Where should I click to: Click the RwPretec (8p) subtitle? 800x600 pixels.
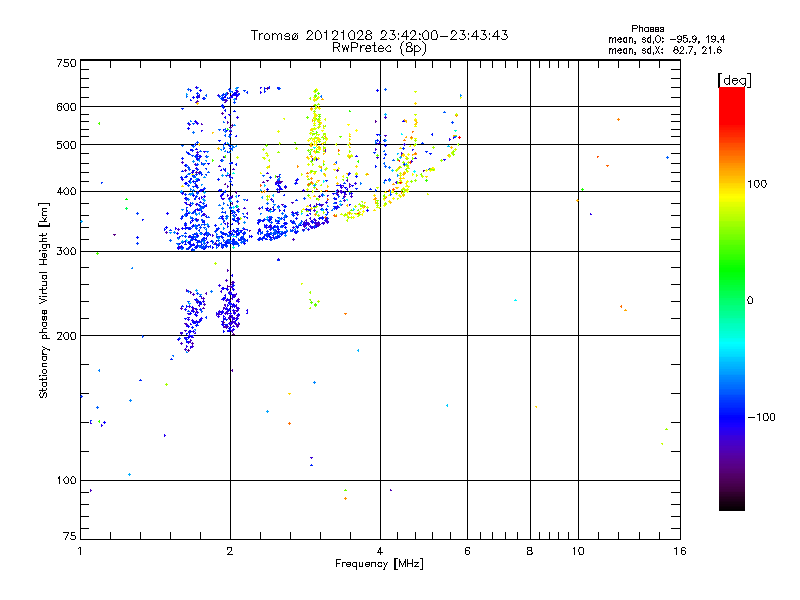coord(379,47)
